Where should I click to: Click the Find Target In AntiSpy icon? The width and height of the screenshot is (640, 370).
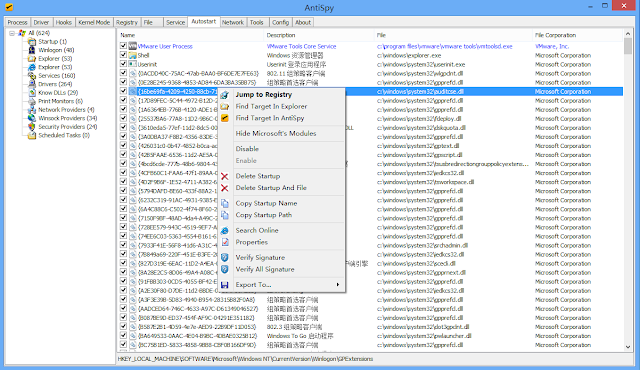[224, 118]
